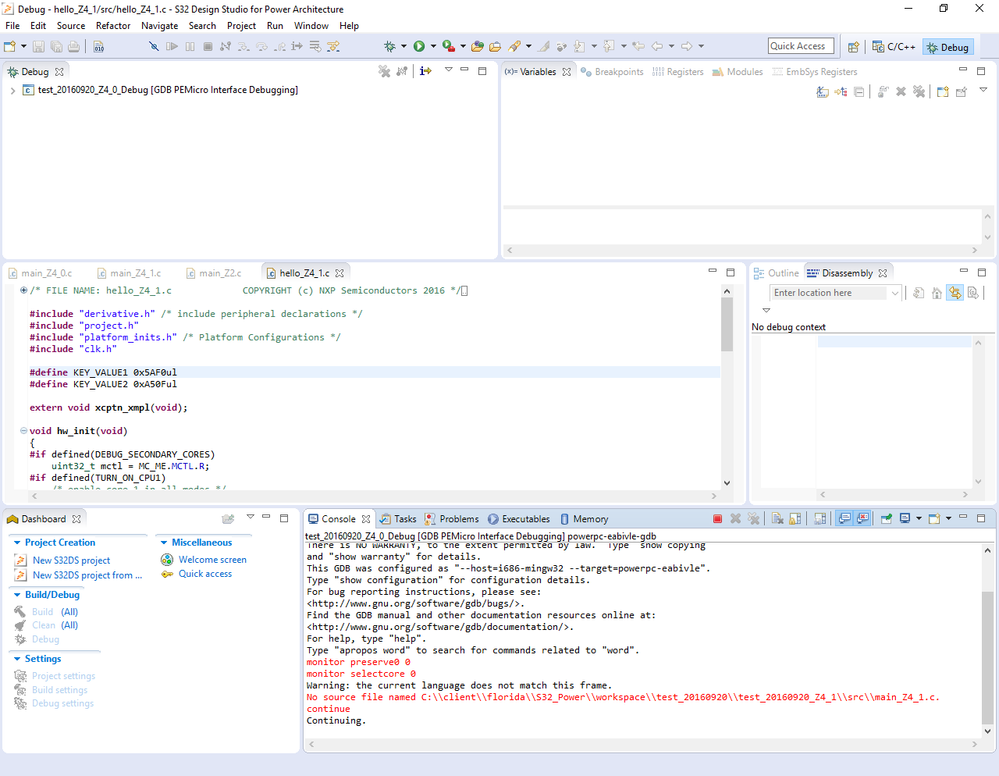This screenshot has width=999, height=776.
Task: Select the Tasks tab
Action: [x=398, y=519]
